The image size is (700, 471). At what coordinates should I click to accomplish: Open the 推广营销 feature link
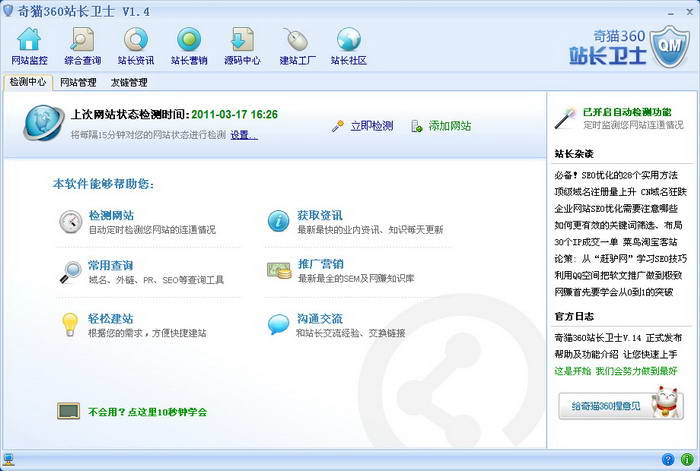click(320, 264)
